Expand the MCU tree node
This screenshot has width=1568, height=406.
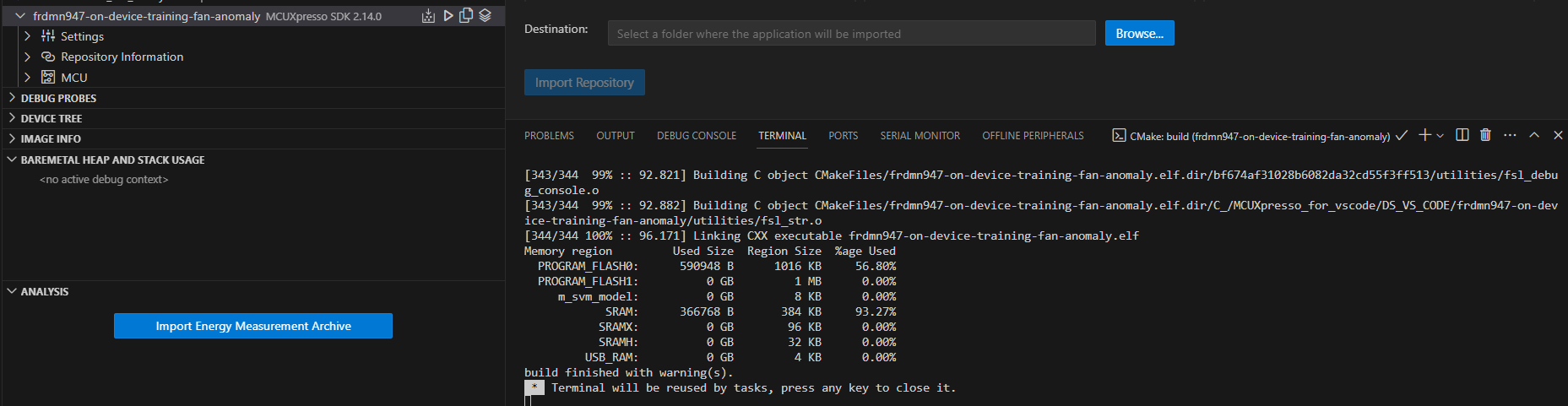click(x=27, y=77)
